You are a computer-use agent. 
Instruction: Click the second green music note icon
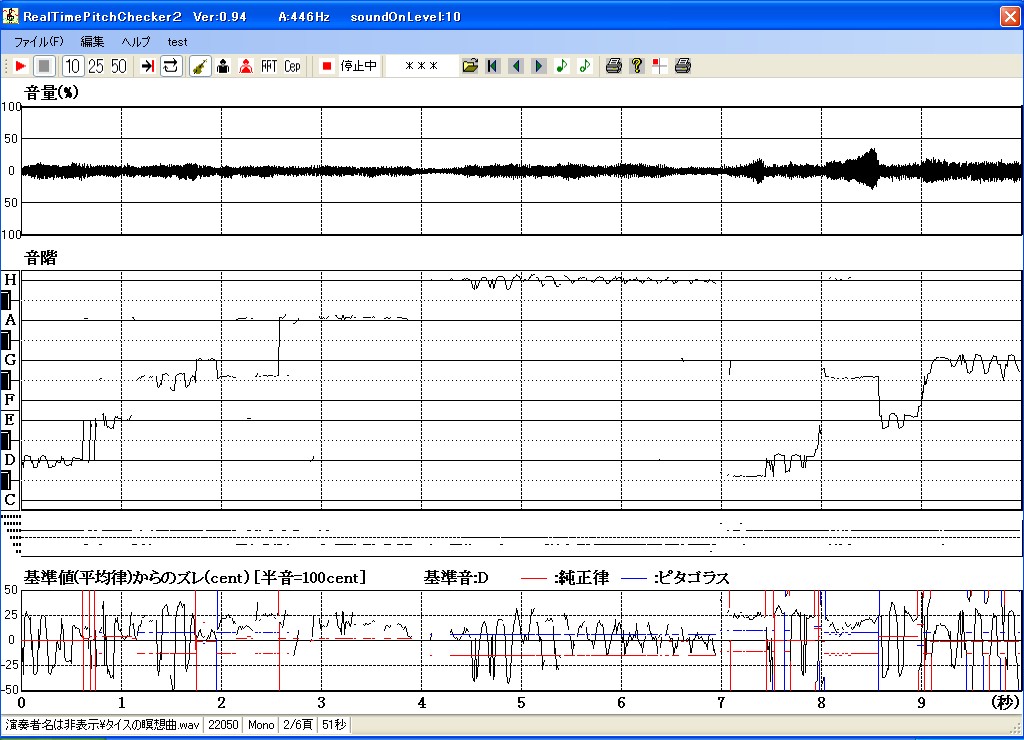click(584, 66)
